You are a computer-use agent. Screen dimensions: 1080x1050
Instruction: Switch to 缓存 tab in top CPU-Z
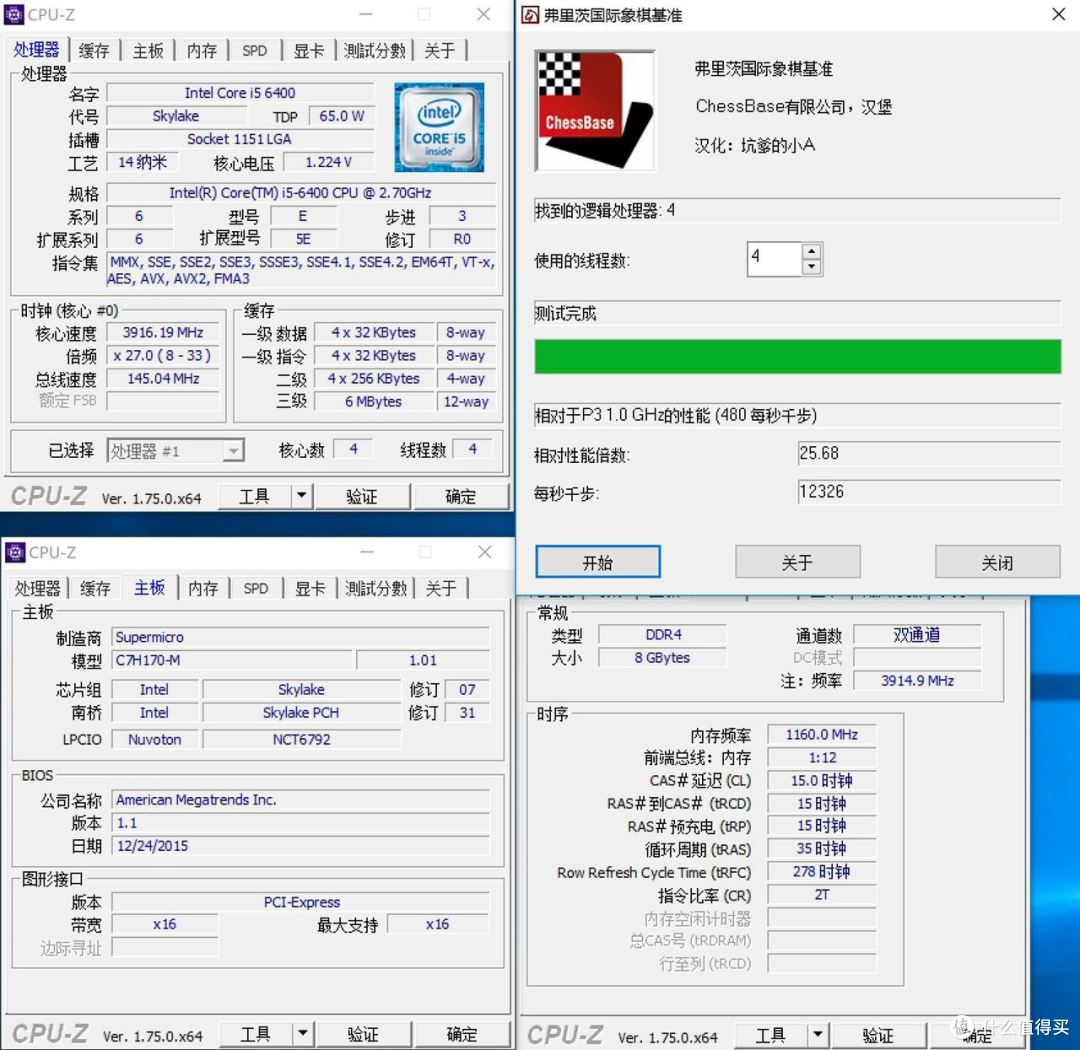(94, 51)
